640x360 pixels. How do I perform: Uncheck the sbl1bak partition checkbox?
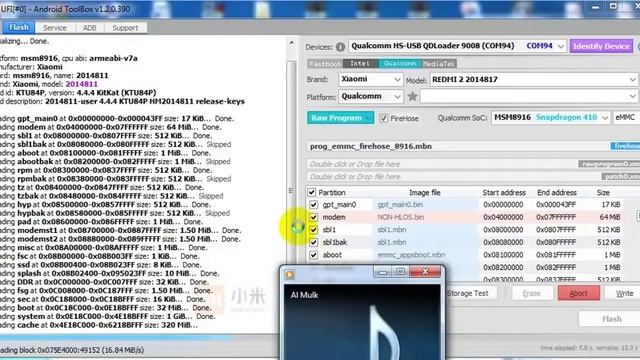point(313,242)
